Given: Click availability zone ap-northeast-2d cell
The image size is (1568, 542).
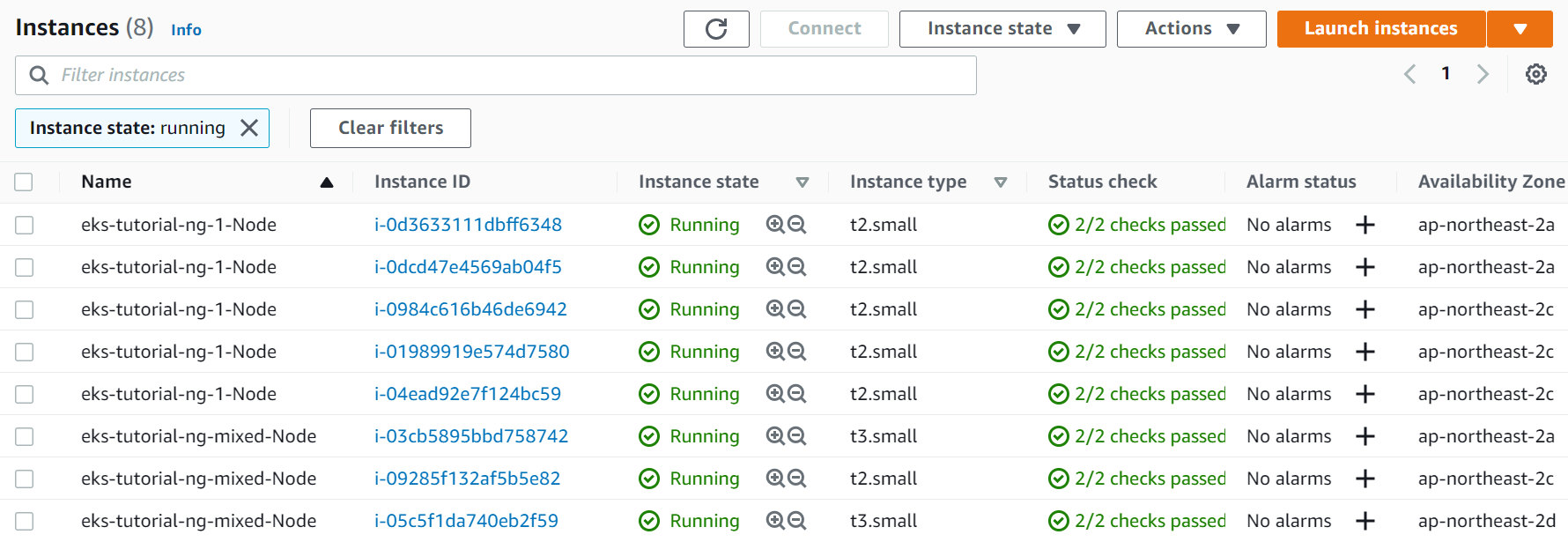Looking at the screenshot, I should click(1486, 521).
